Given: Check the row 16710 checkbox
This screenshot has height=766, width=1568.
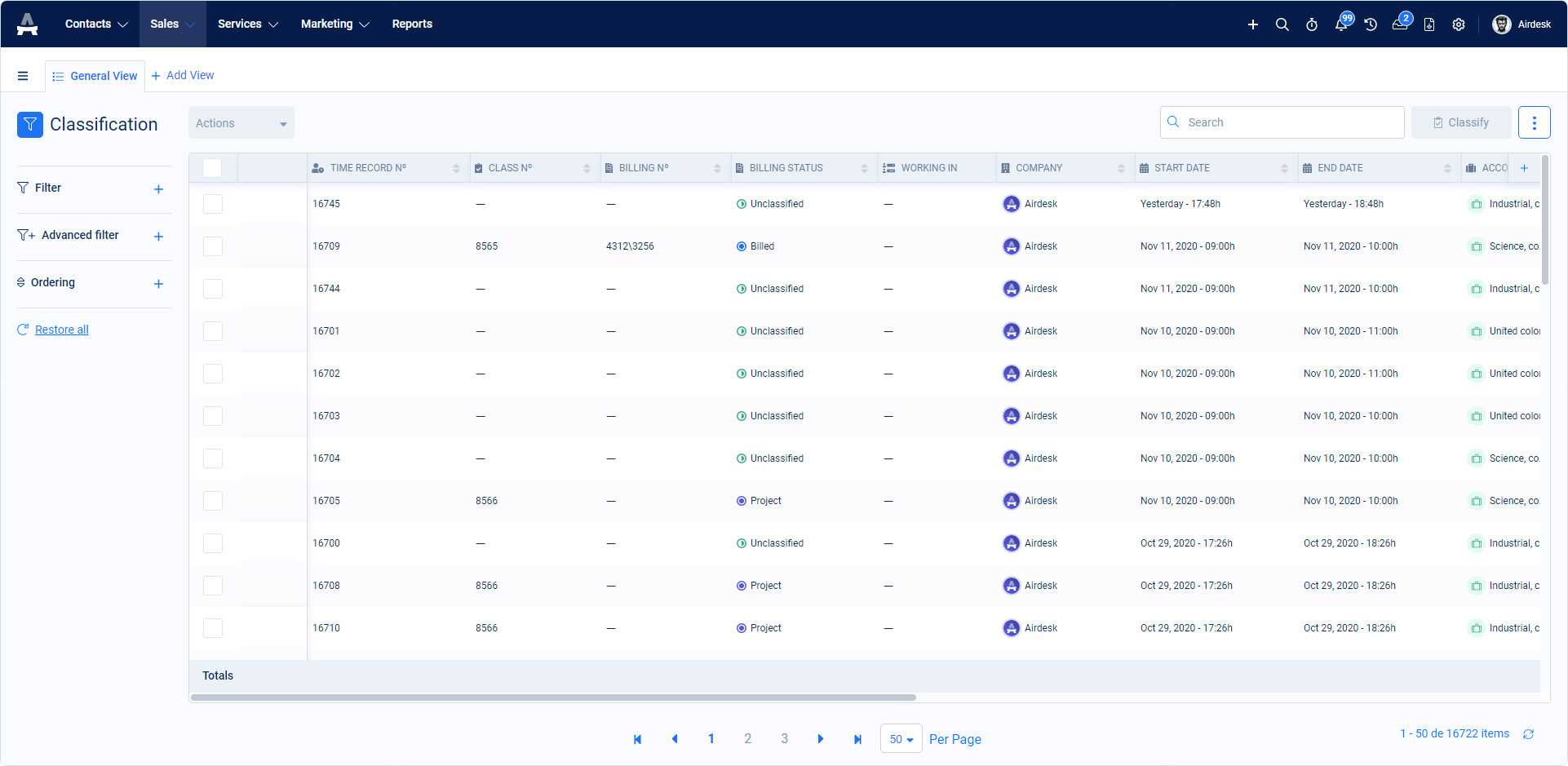Looking at the screenshot, I should click(x=213, y=628).
